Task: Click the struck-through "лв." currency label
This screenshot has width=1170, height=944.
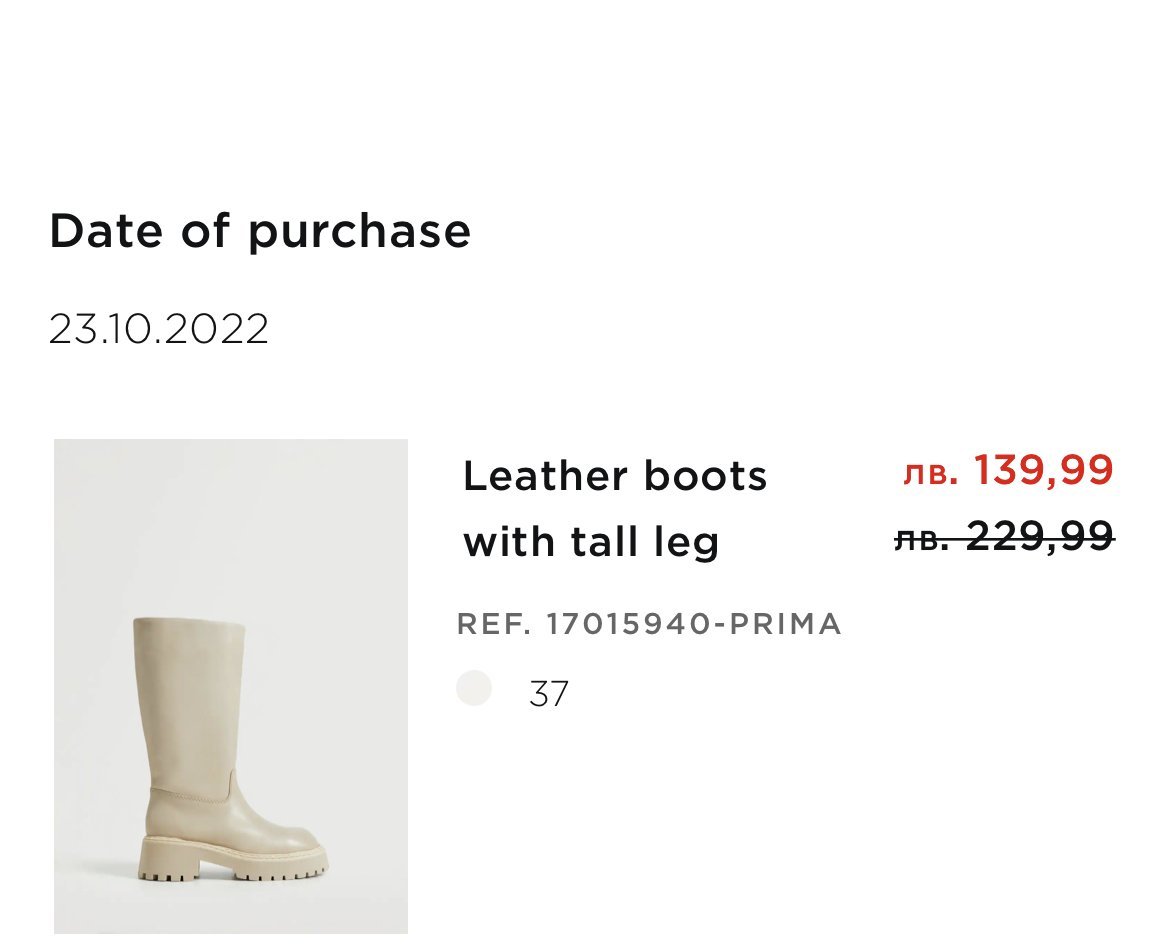Action: pyautogui.click(x=920, y=539)
